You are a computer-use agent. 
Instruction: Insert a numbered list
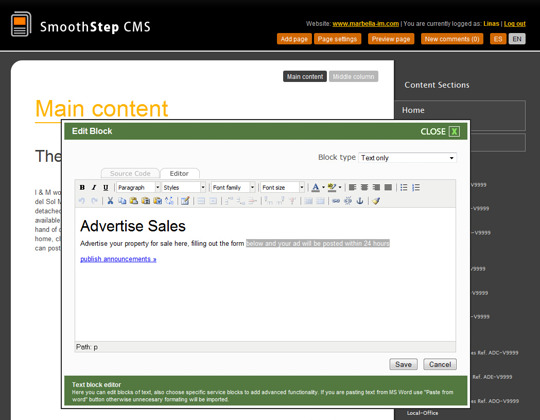(416, 187)
